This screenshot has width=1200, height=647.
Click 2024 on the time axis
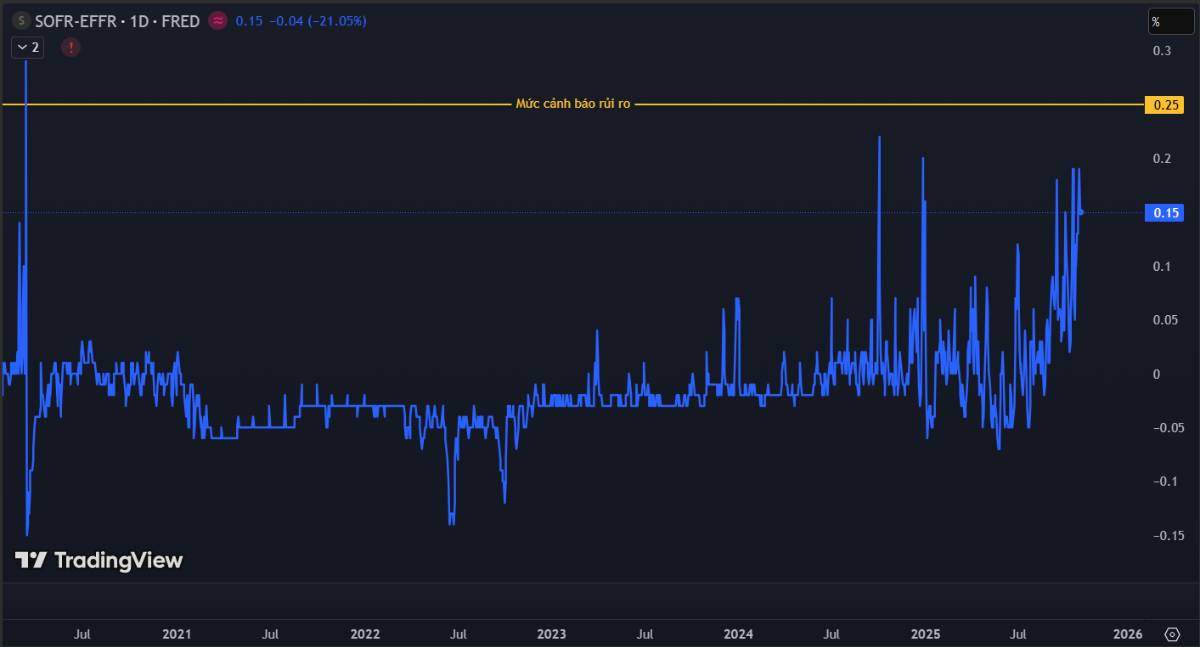pyautogui.click(x=739, y=634)
